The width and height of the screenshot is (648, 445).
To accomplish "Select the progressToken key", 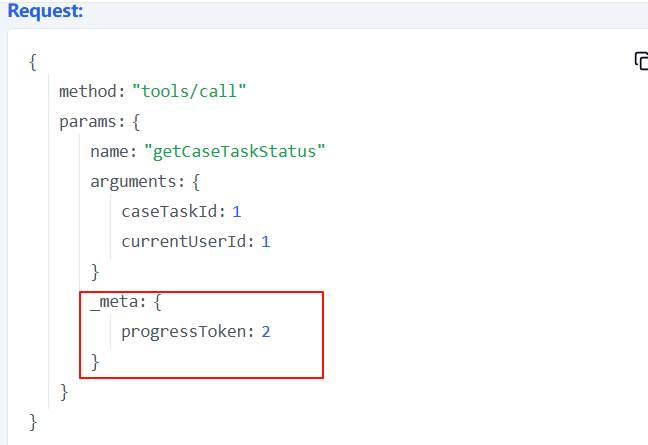I will pos(189,331).
